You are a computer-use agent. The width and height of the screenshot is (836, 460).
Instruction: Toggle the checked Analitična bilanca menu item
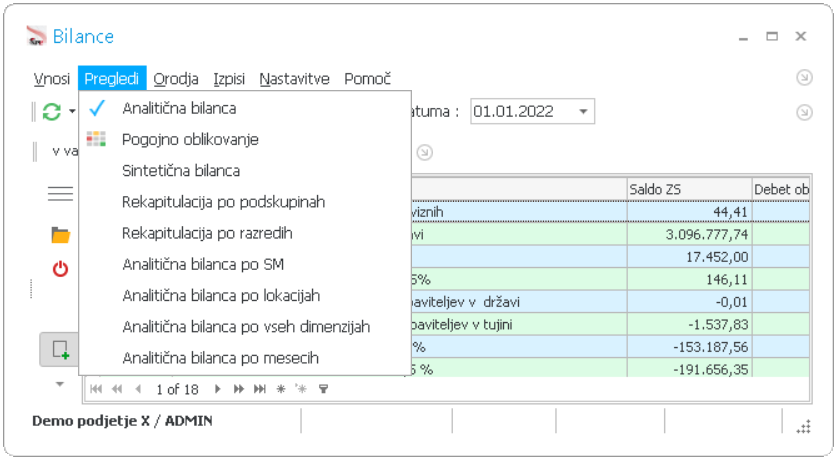point(245,108)
